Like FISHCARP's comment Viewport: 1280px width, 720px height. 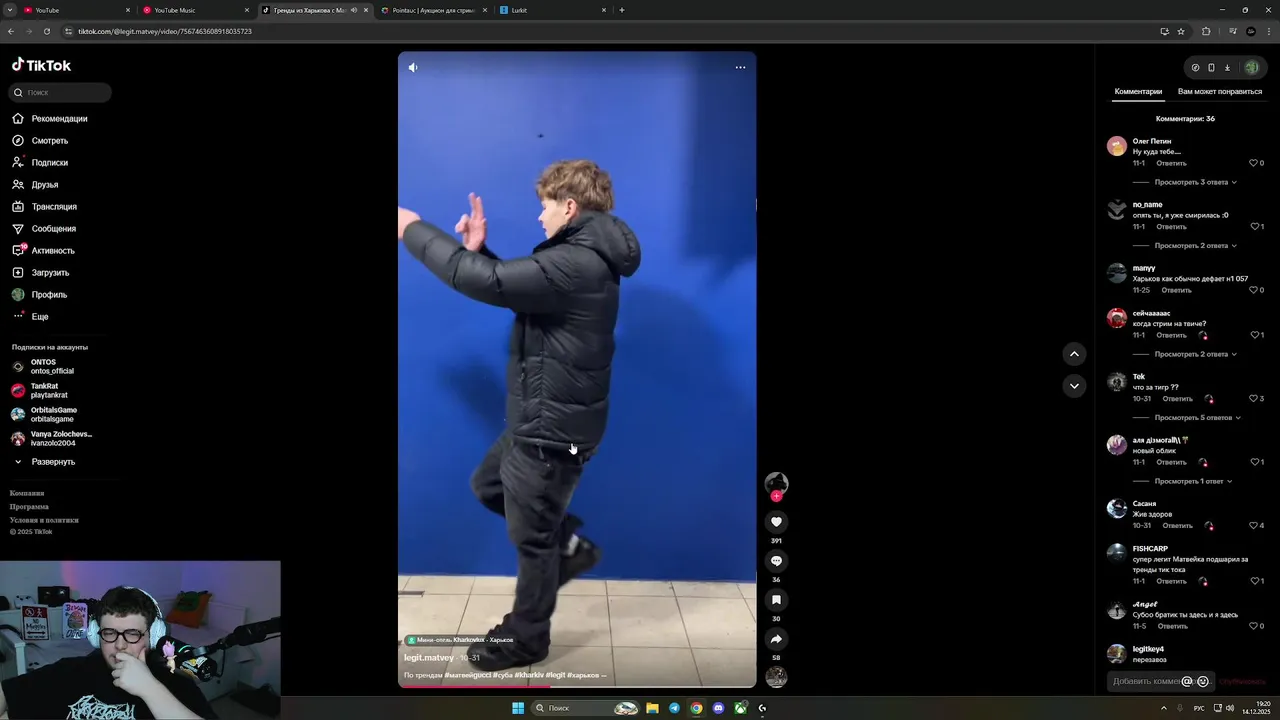[x=1254, y=581]
